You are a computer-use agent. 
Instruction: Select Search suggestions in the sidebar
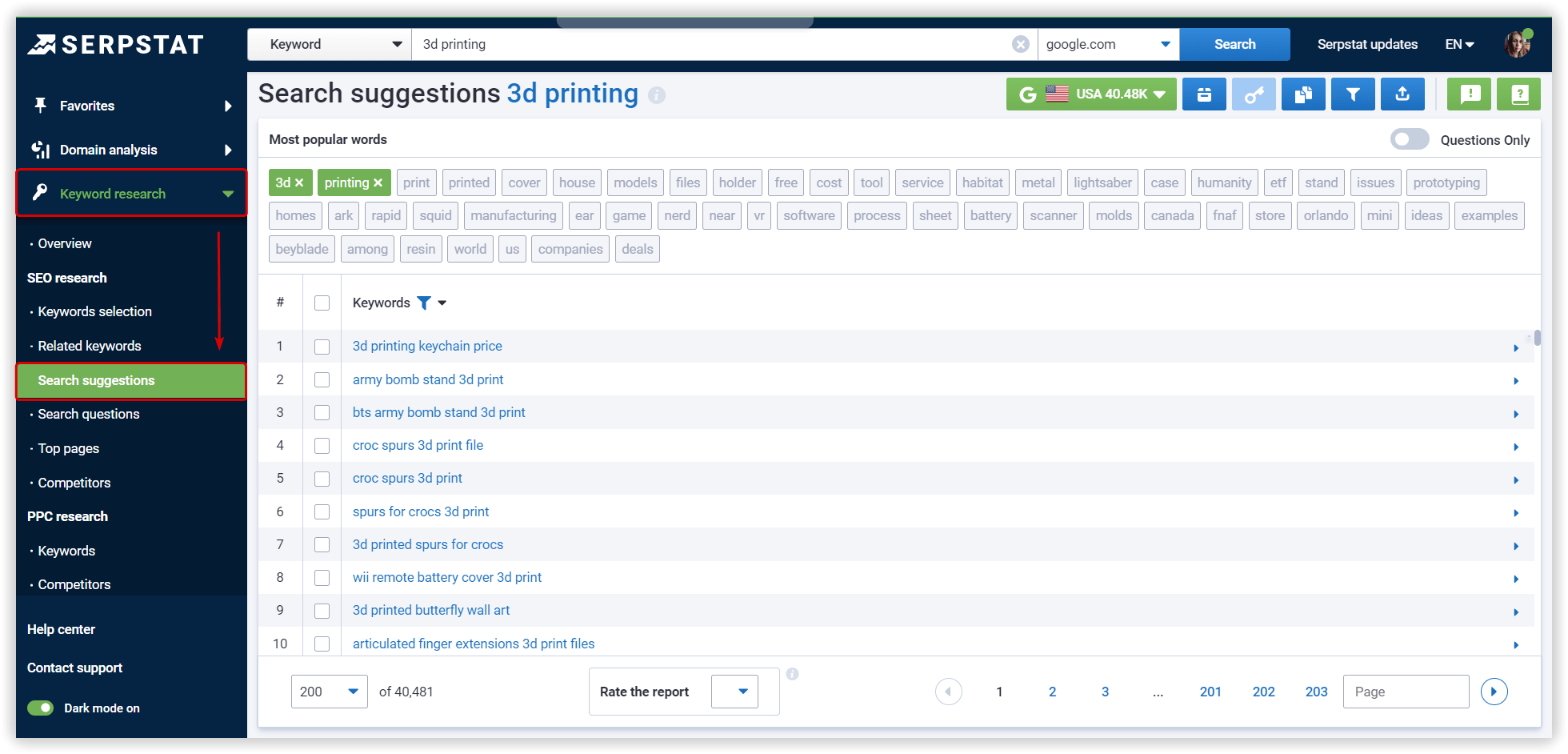point(131,380)
